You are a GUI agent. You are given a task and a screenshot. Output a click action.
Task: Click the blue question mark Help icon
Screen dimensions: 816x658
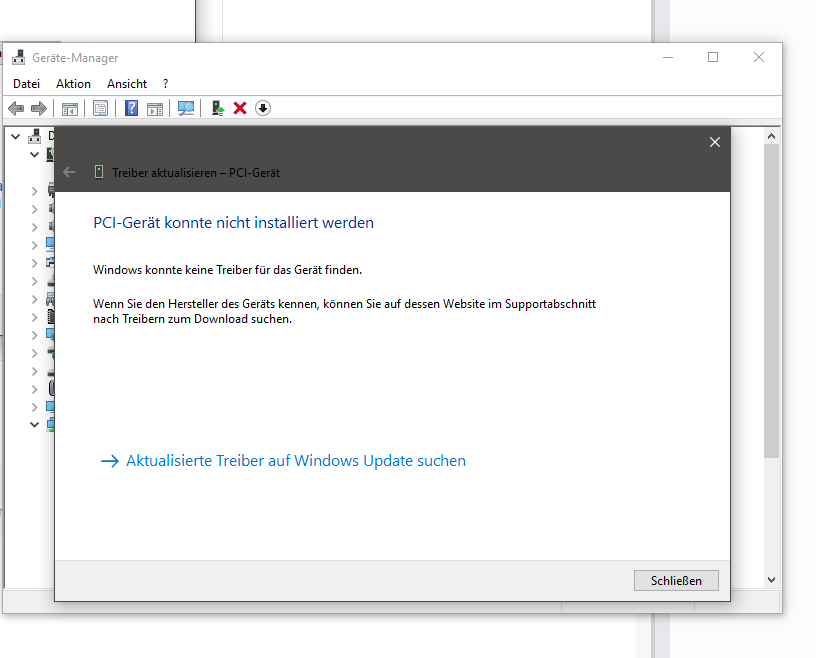(x=132, y=108)
